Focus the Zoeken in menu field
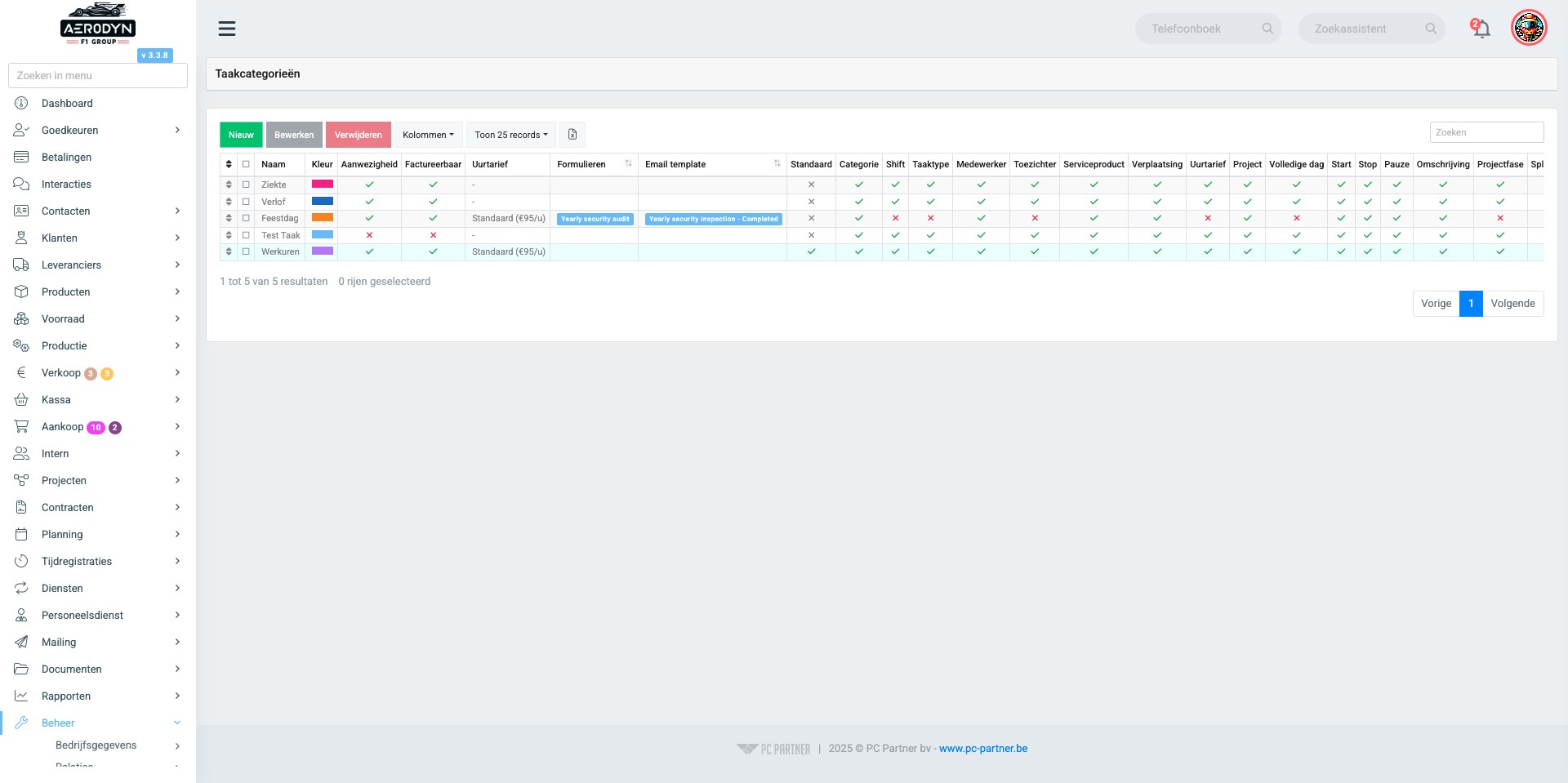1568x783 pixels. tap(98, 75)
